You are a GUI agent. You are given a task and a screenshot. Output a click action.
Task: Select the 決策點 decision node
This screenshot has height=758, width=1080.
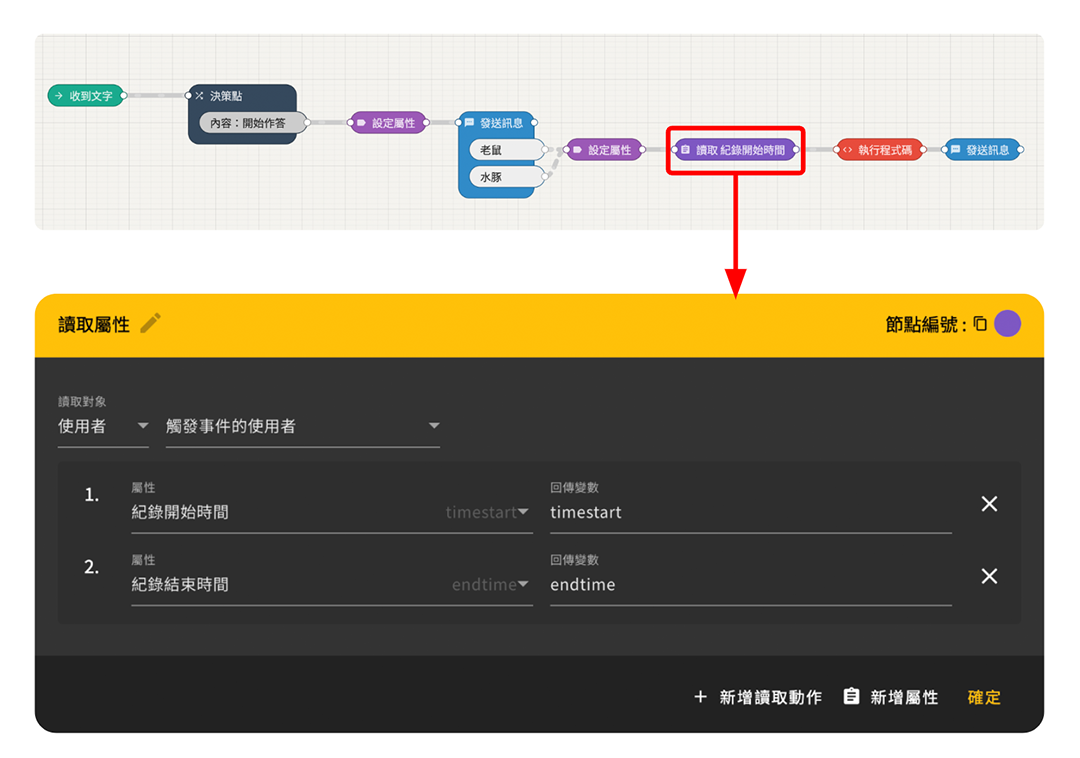click(242, 96)
